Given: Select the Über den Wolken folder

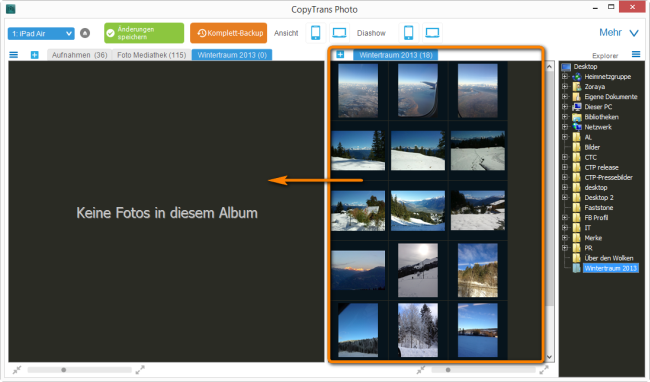Looking at the screenshot, I should [609, 258].
